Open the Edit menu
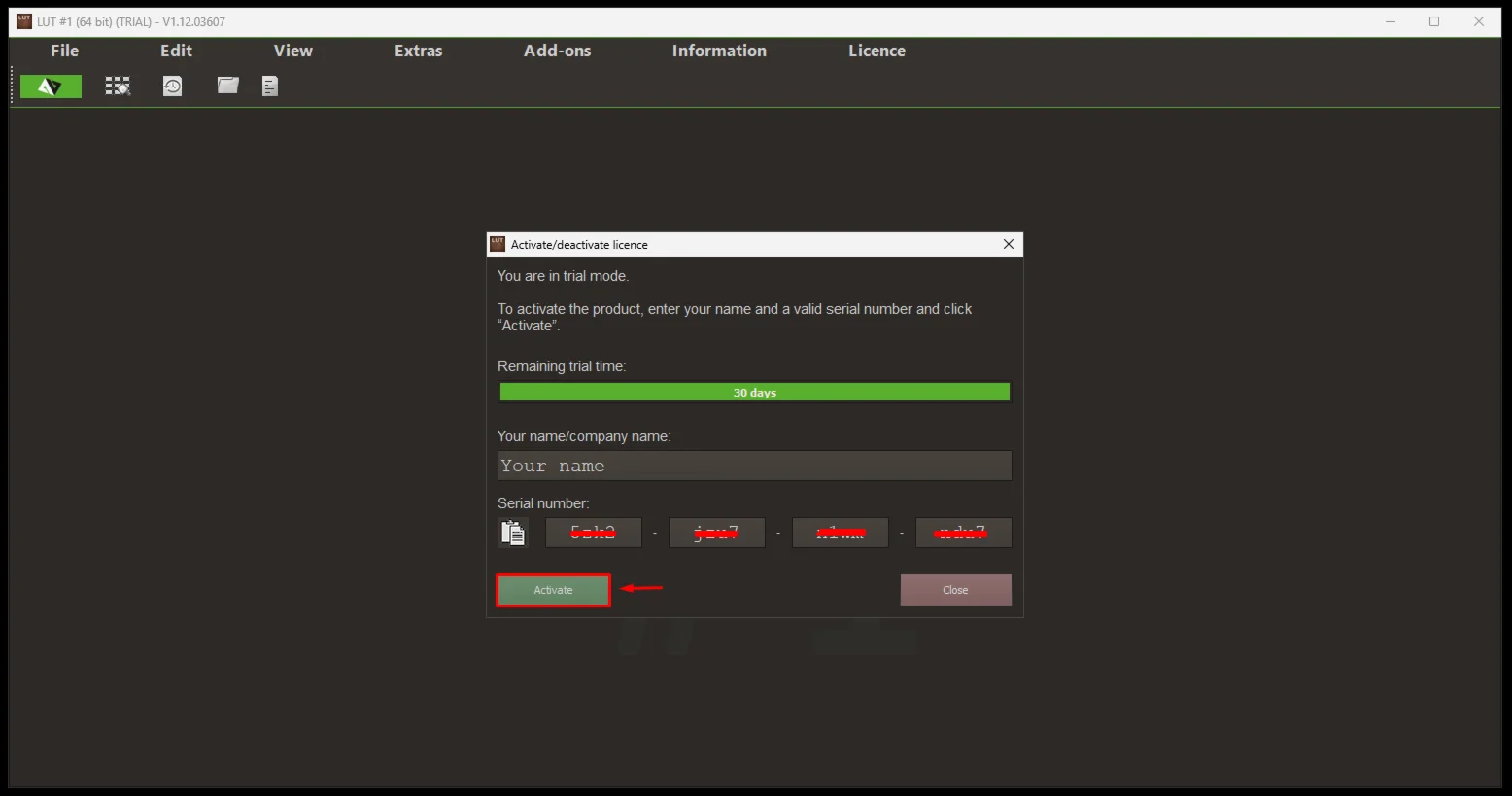The height and width of the screenshot is (796, 1512). (176, 51)
